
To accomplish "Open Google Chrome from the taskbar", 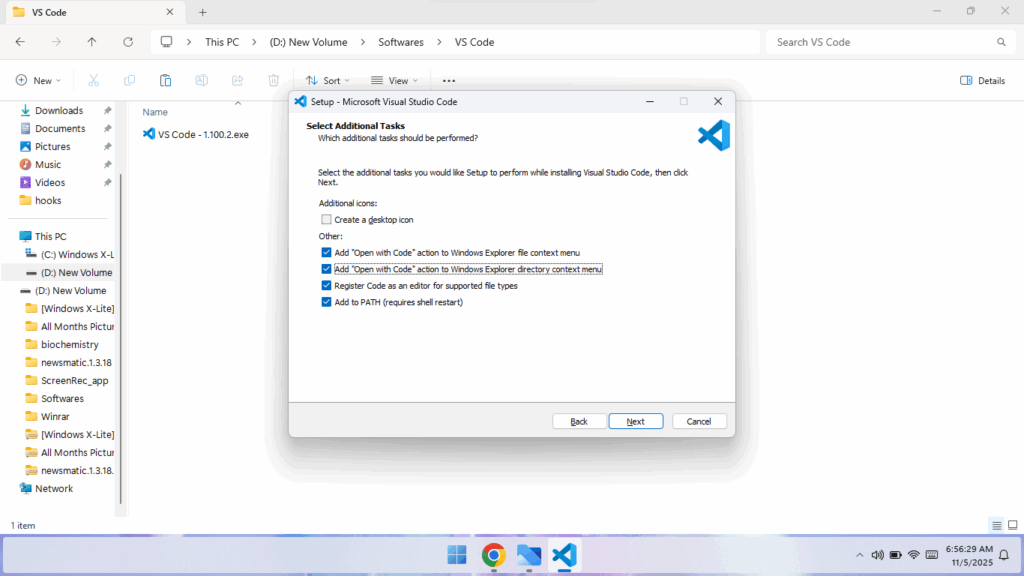I will click(x=492, y=555).
